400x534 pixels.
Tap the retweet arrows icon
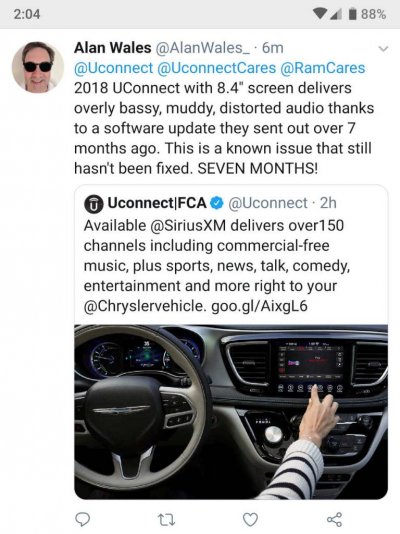click(x=167, y=520)
